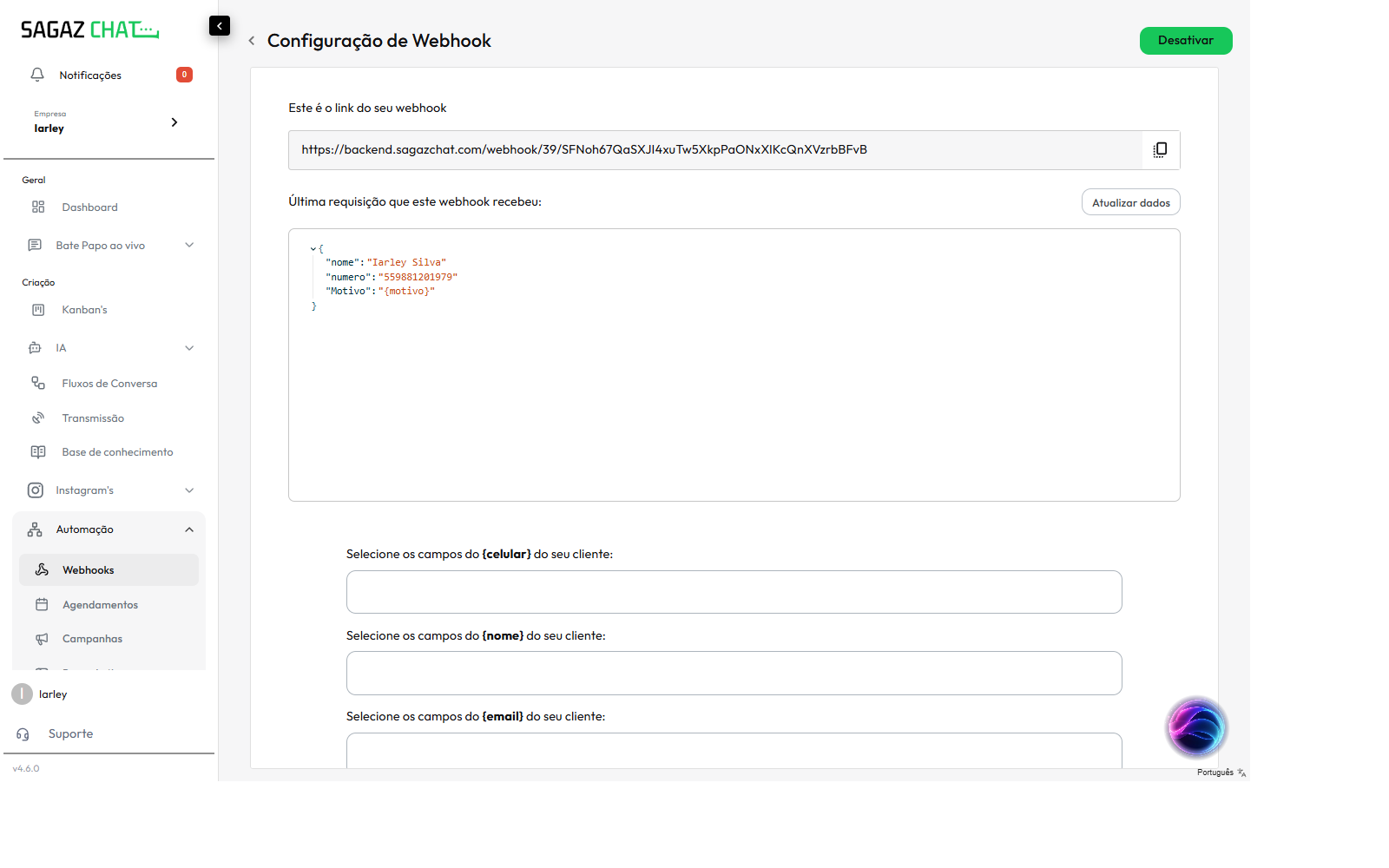Open the AI assistant orb button
This screenshot has width=1389, height=868.
[1196, 728]
